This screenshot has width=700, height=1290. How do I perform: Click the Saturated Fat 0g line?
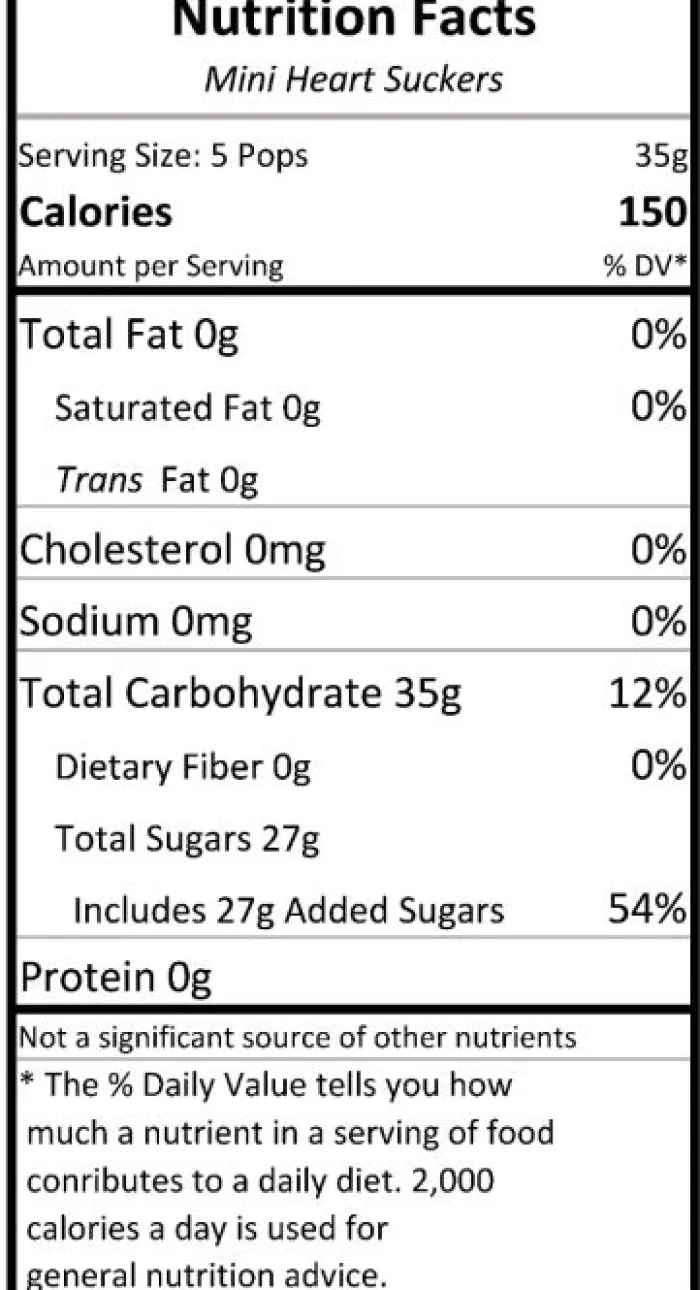(187, 408)
